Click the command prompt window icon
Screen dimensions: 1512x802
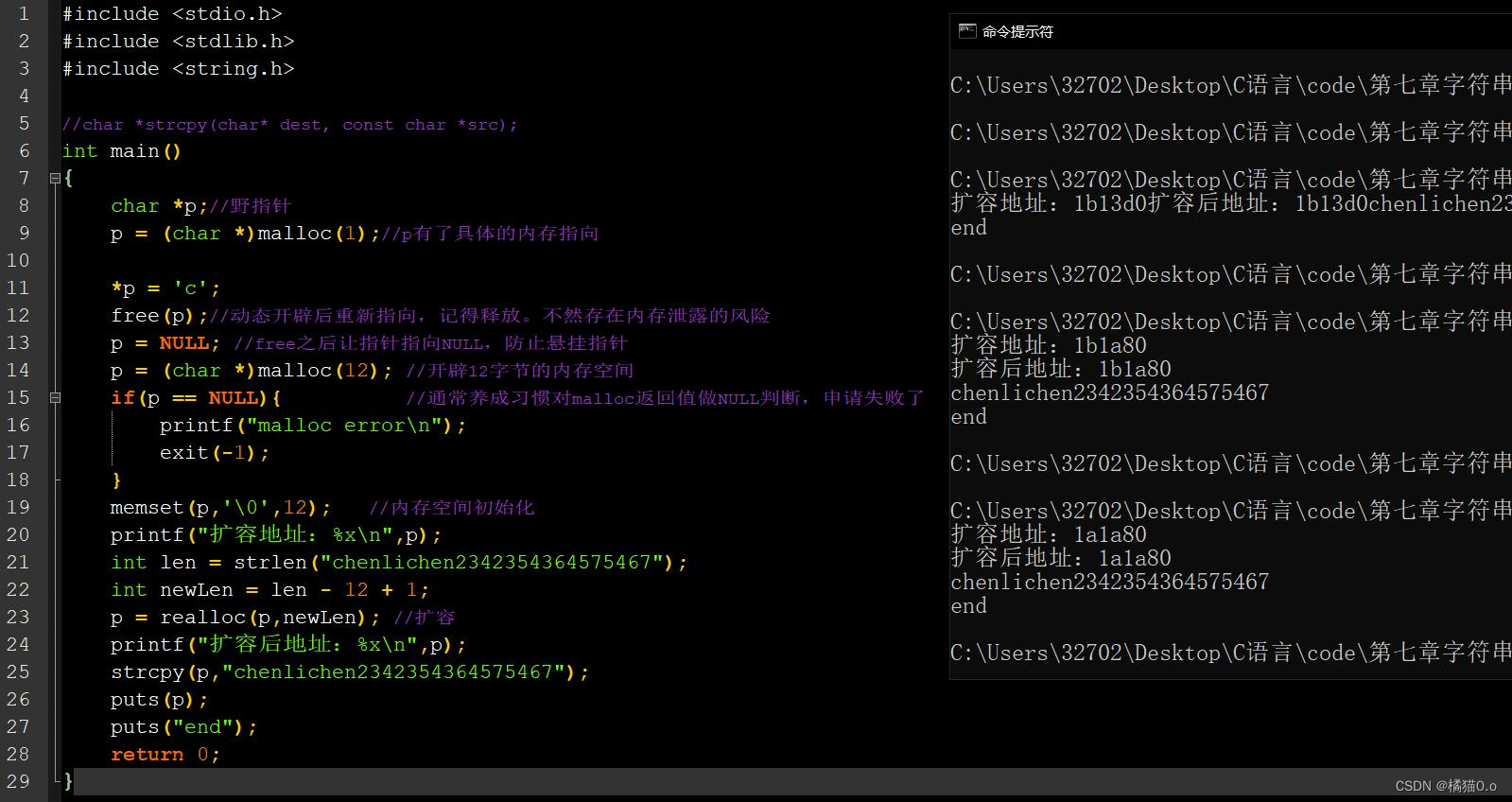click(x=967, y=31)
